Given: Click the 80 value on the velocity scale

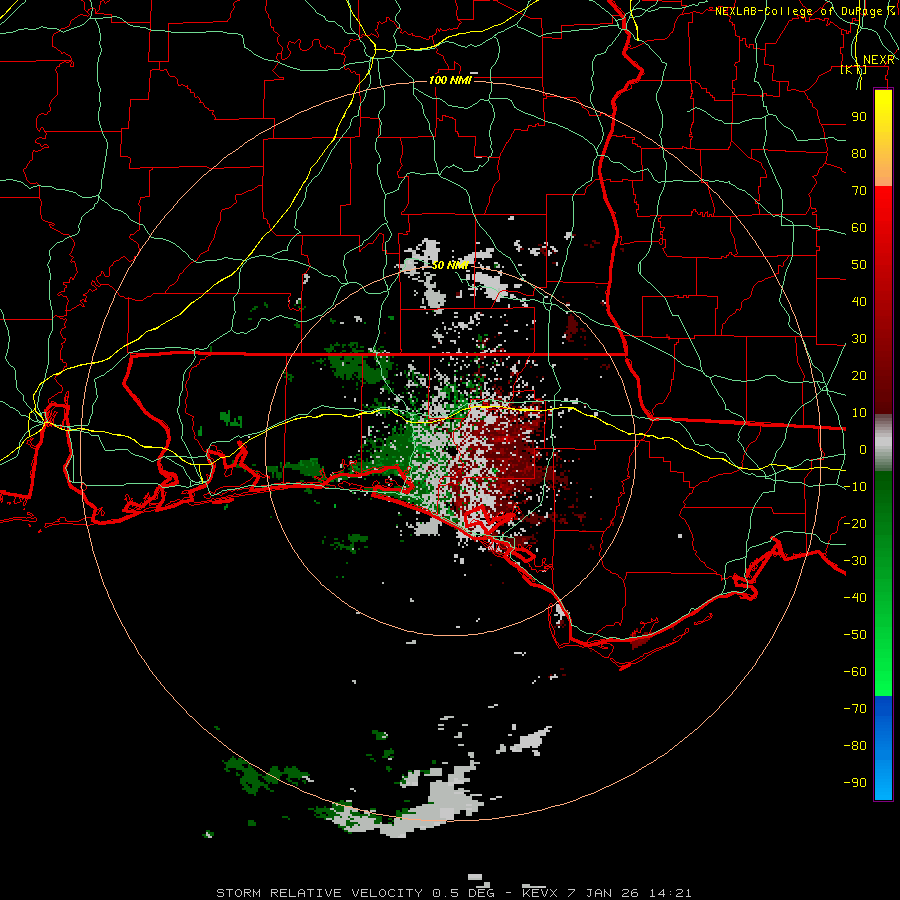Looking at the screenshot, I should (x=859, y=154).
